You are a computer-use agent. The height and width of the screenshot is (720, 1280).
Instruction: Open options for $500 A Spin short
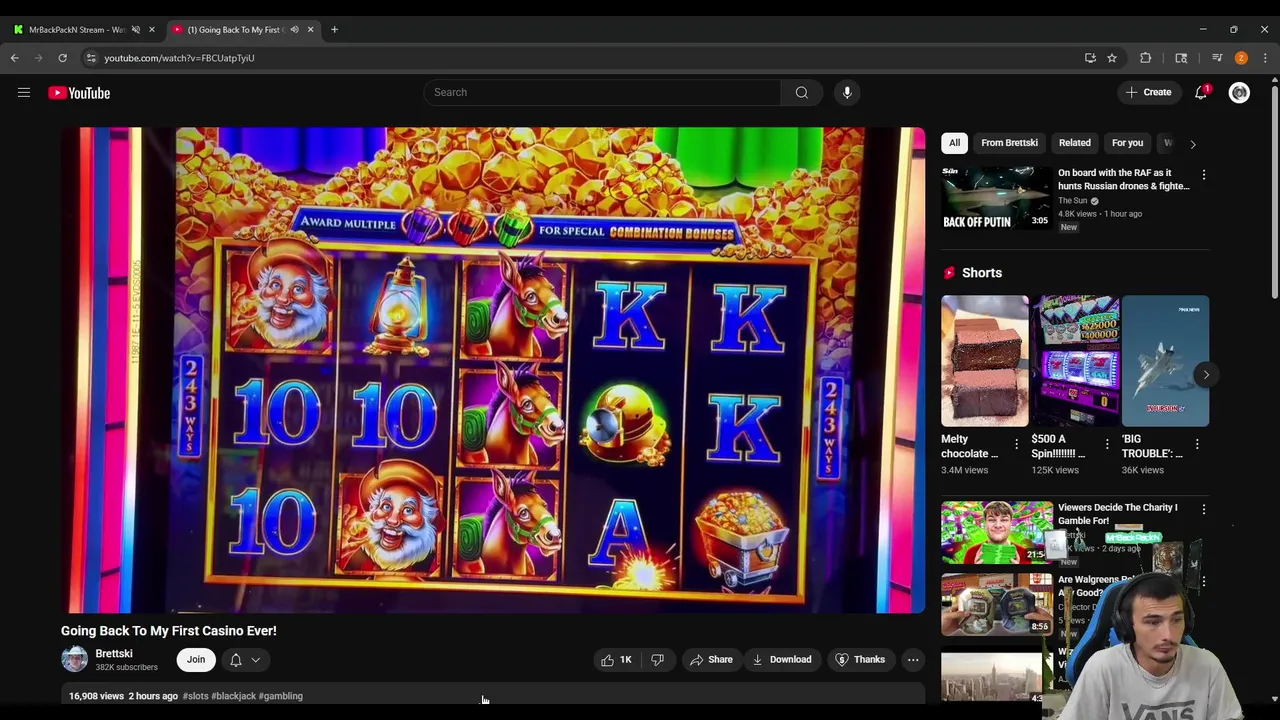tap(1107, 444)
